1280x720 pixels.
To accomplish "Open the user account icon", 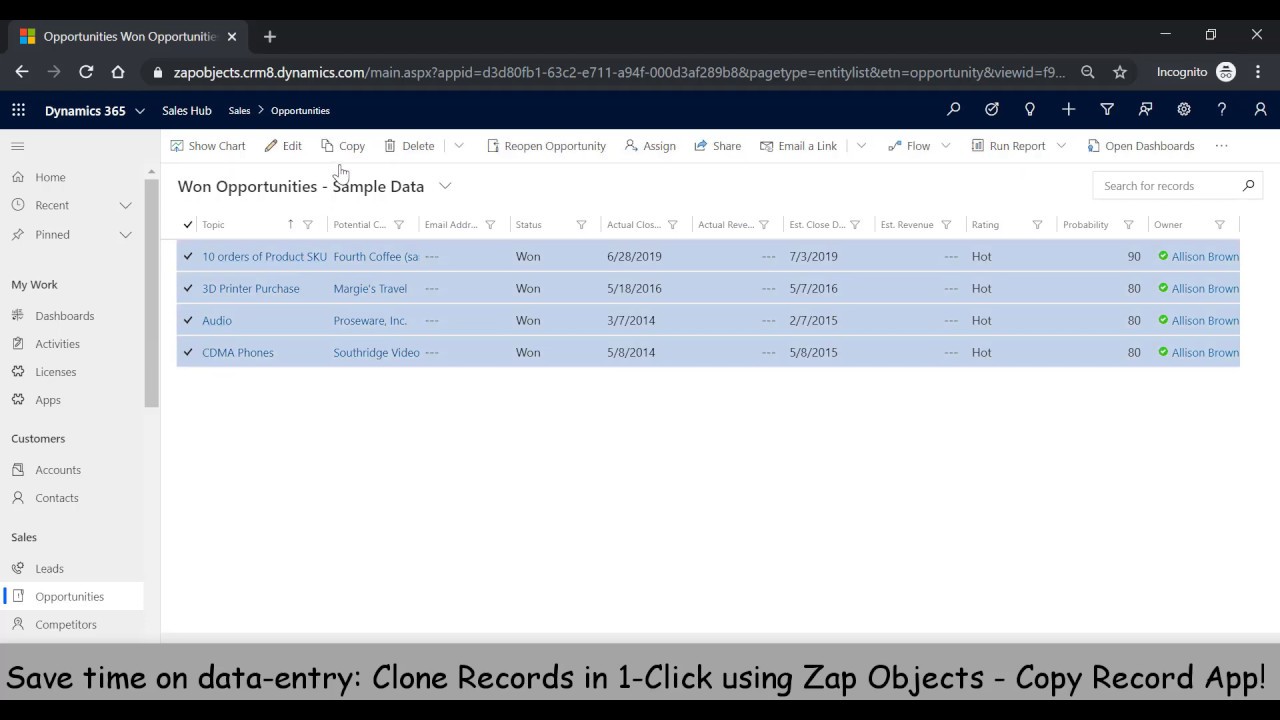I will pyautogui.click(x=1260, y=109).
